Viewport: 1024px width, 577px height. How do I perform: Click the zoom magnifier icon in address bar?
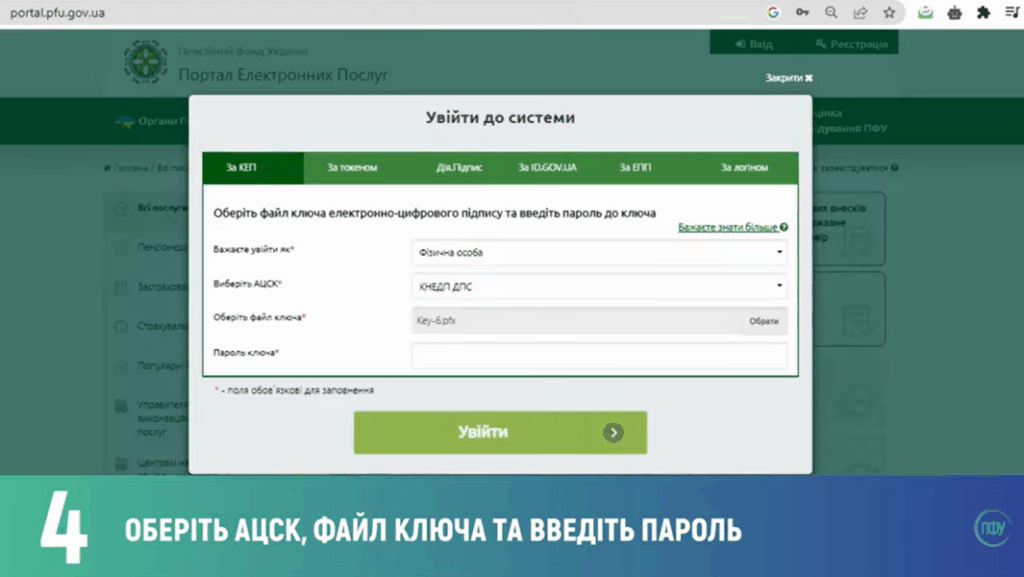[831, 13]
